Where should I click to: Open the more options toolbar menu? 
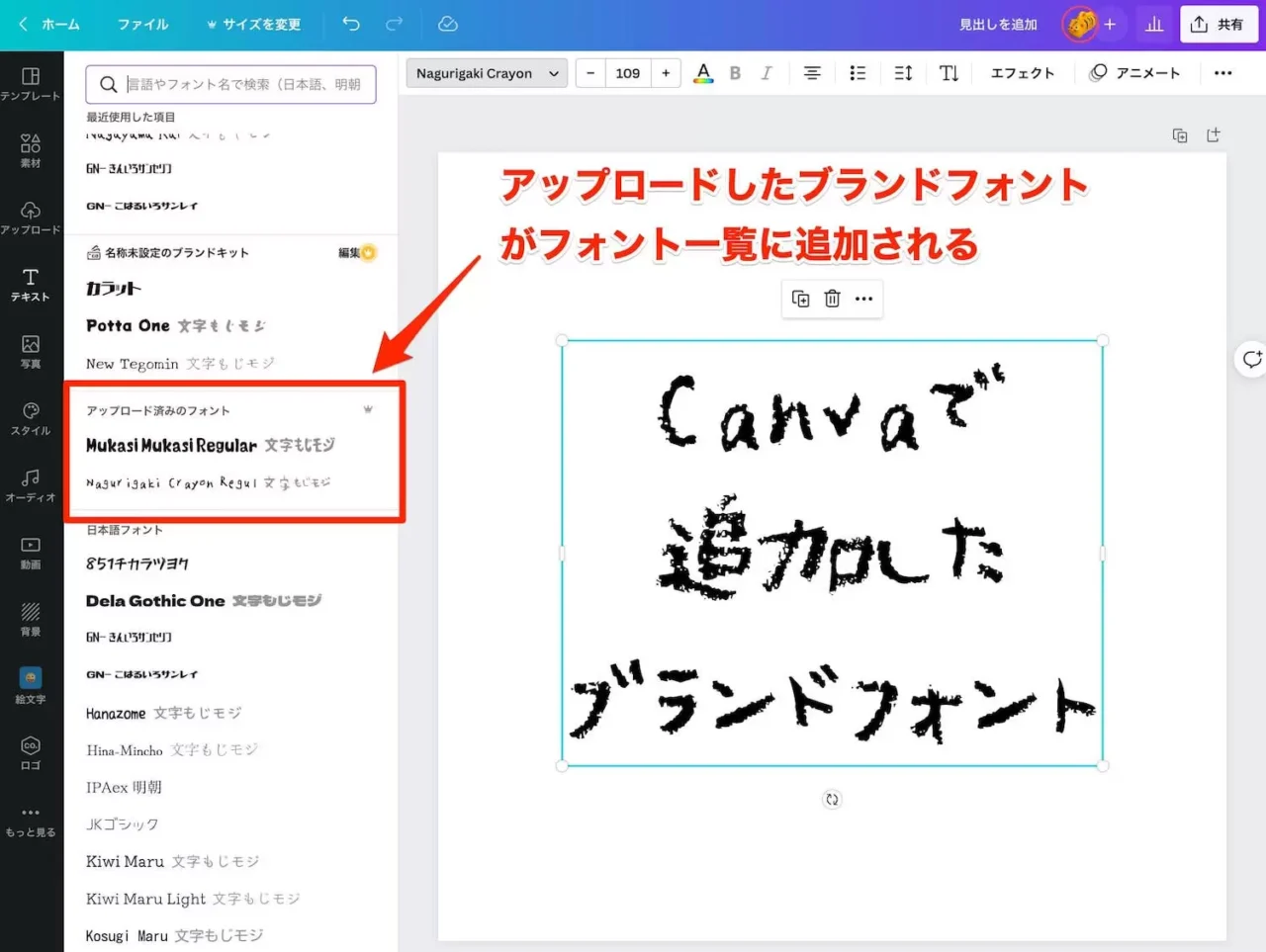click(1223, 73)
